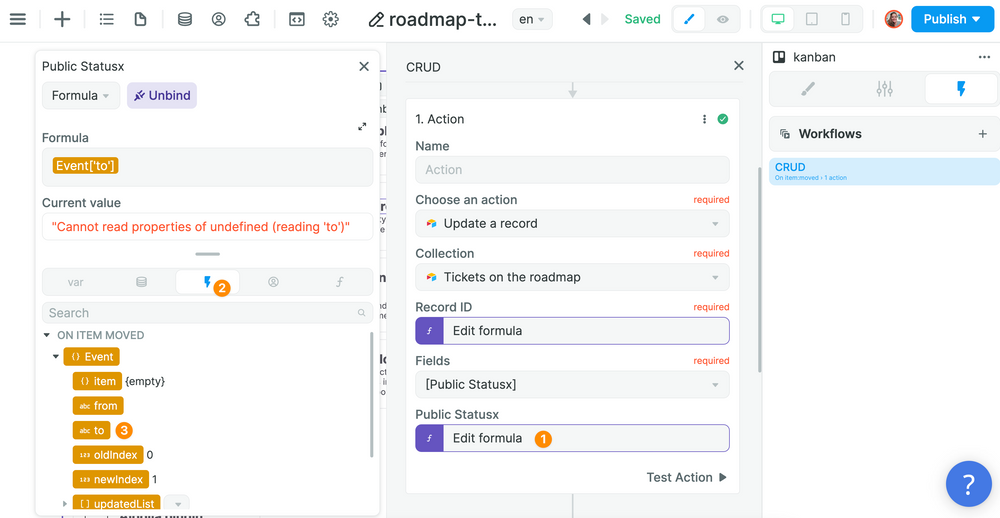This screenshot has width=1000, height=518.
Task: Select desktop viewport mode
Action: (x=778, y=19)
